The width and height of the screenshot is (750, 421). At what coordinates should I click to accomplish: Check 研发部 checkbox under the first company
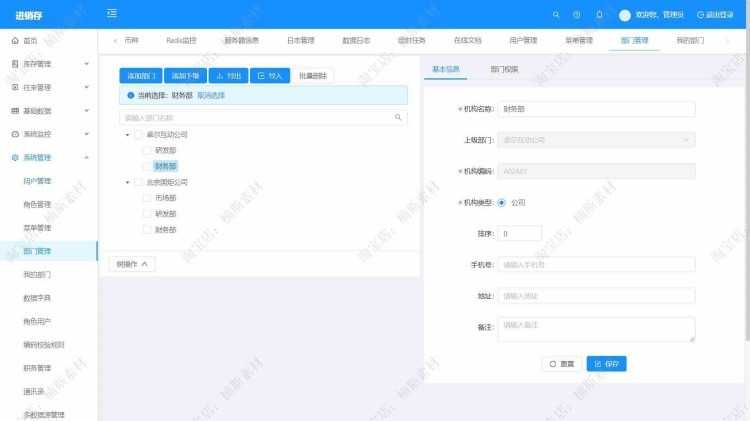pos(147,150)
